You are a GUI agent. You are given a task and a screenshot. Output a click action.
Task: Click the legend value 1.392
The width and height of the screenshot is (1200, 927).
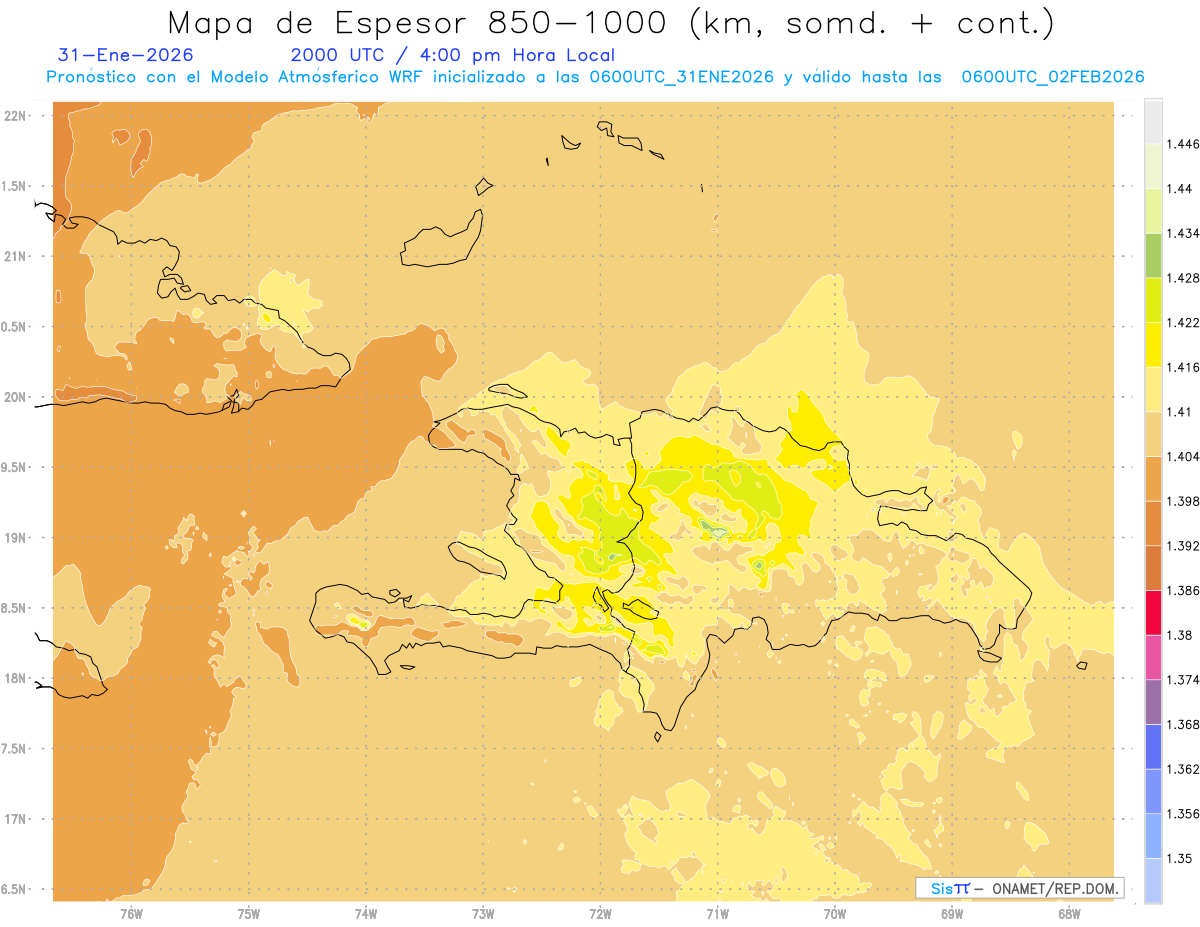point(1185,546)
